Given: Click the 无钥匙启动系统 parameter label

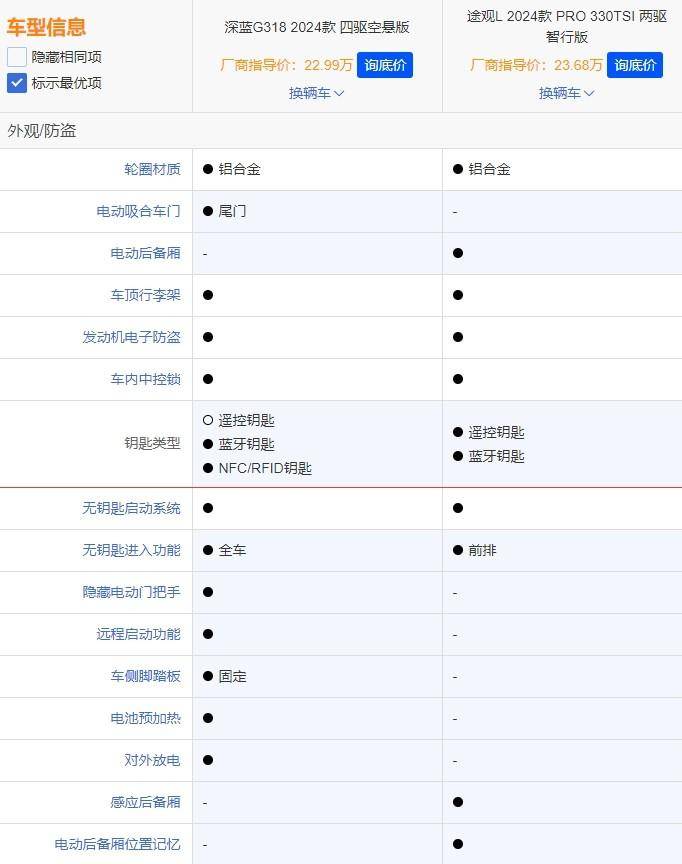Looking at the screenshot, I should 131,509.
